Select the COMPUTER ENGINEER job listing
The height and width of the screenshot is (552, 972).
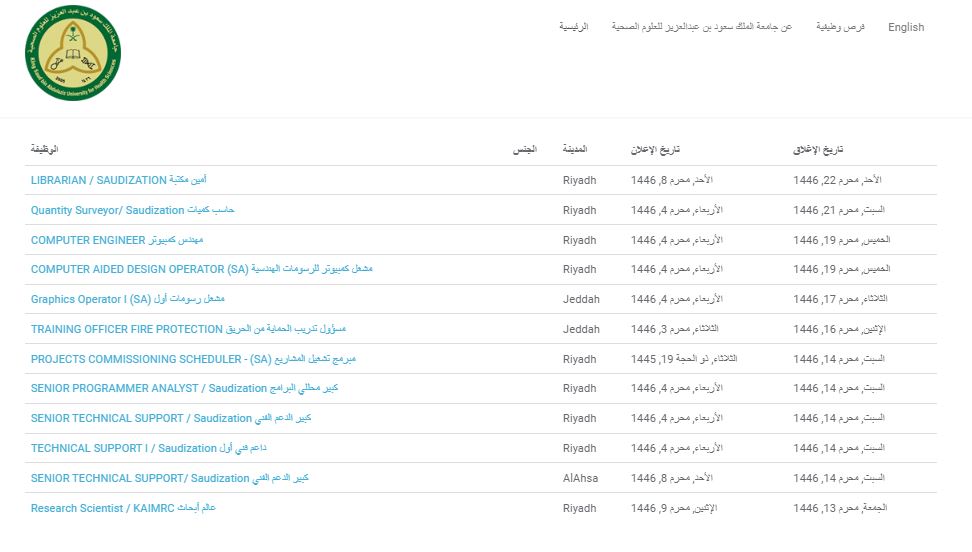tap(117, 240)
